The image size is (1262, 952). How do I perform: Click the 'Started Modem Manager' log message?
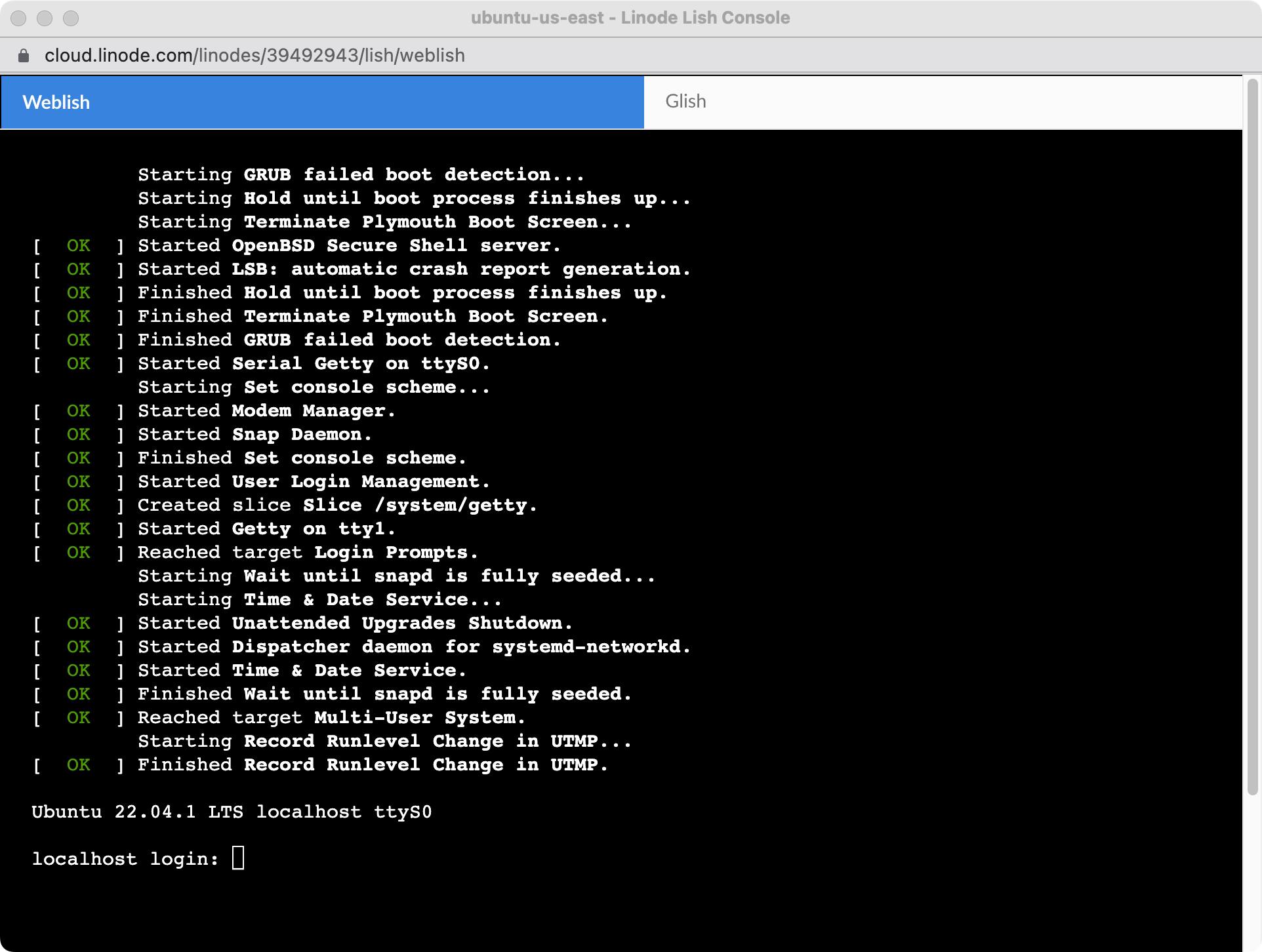pos(265,410)
